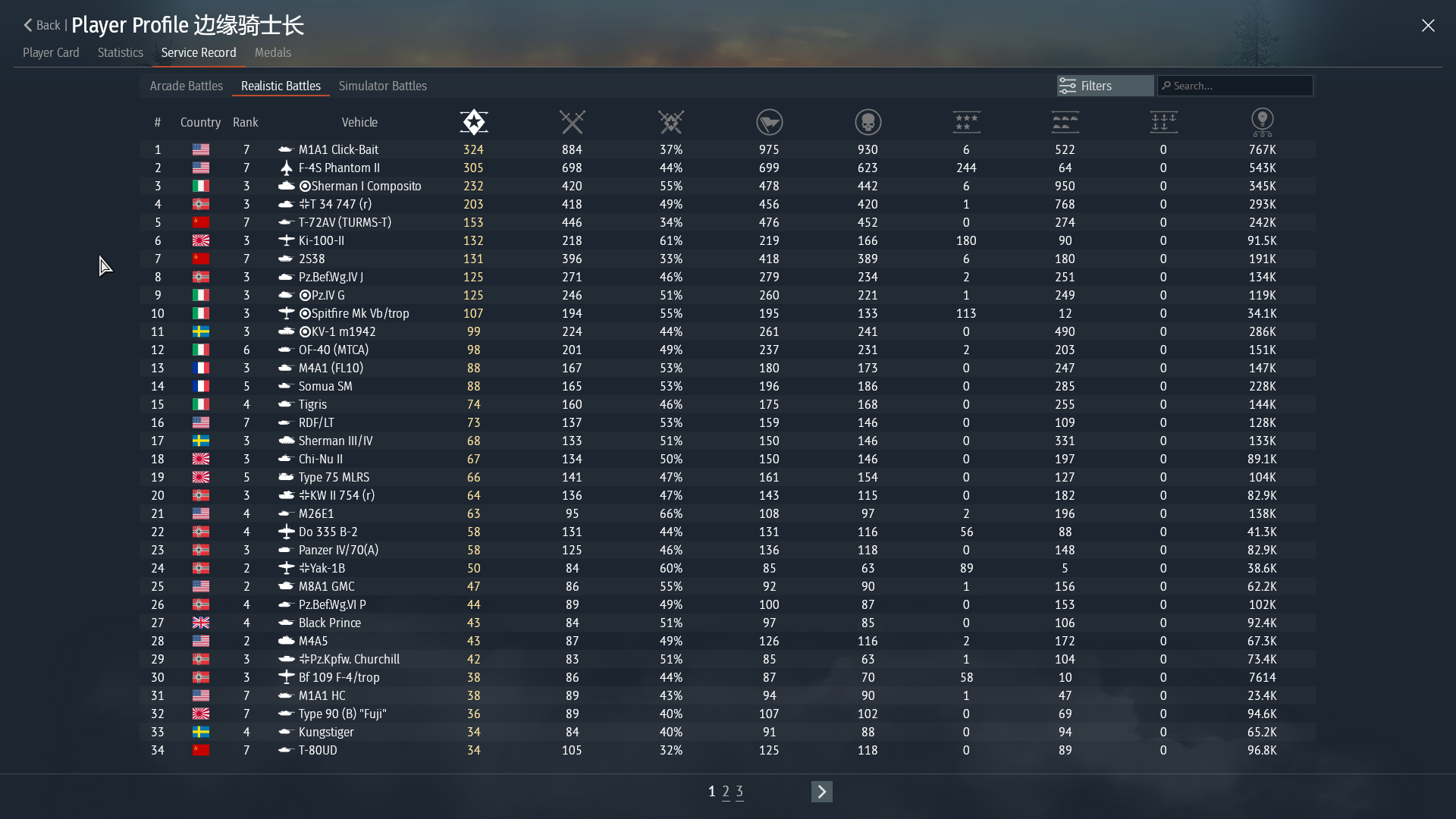The width and height of the screenshot is (1456, 819).
Task: Select the M8A1 GMC row
Action: pos(728,586)
